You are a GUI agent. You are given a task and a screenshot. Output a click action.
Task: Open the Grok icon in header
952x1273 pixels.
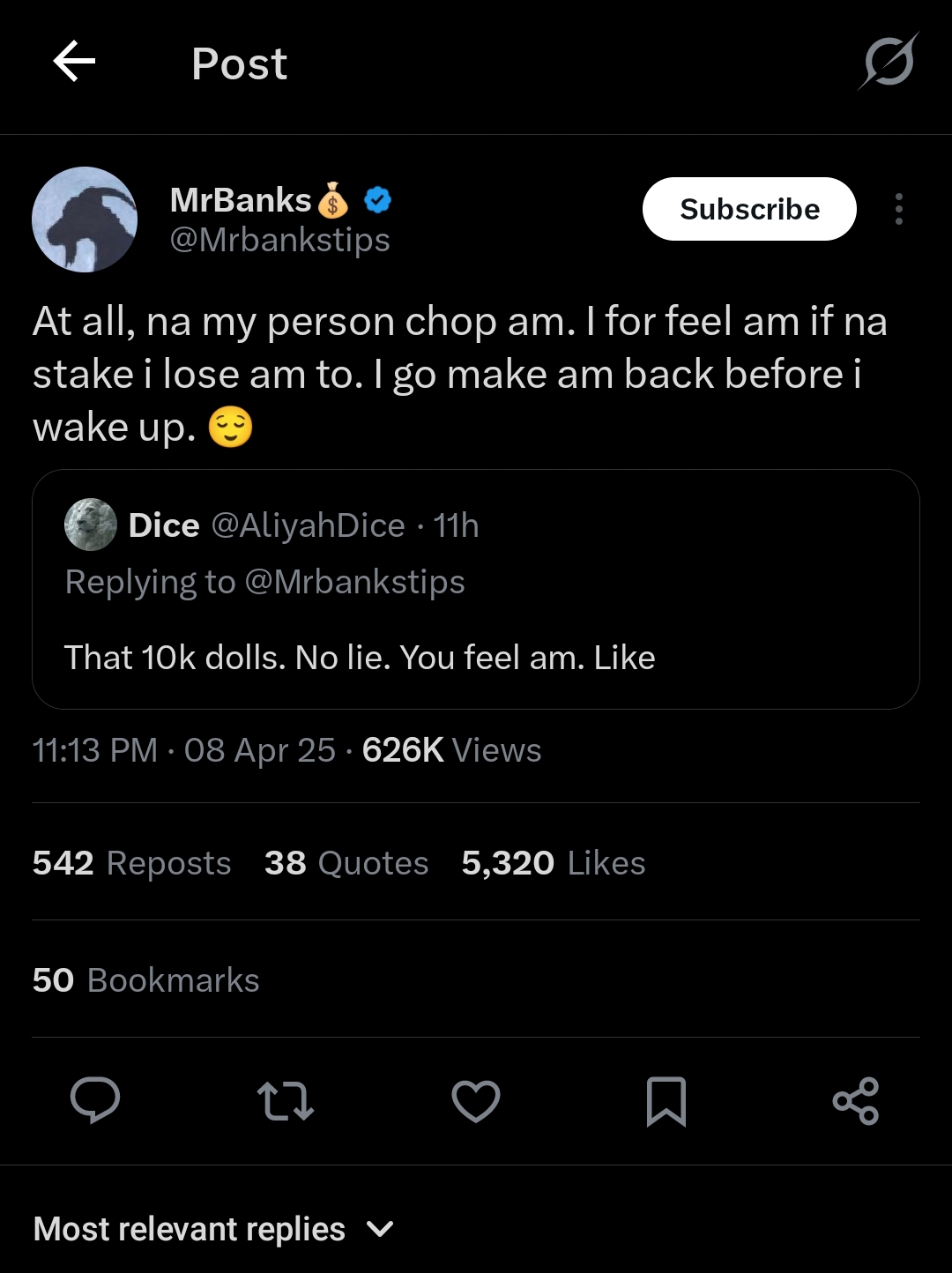tap(889, 62)
